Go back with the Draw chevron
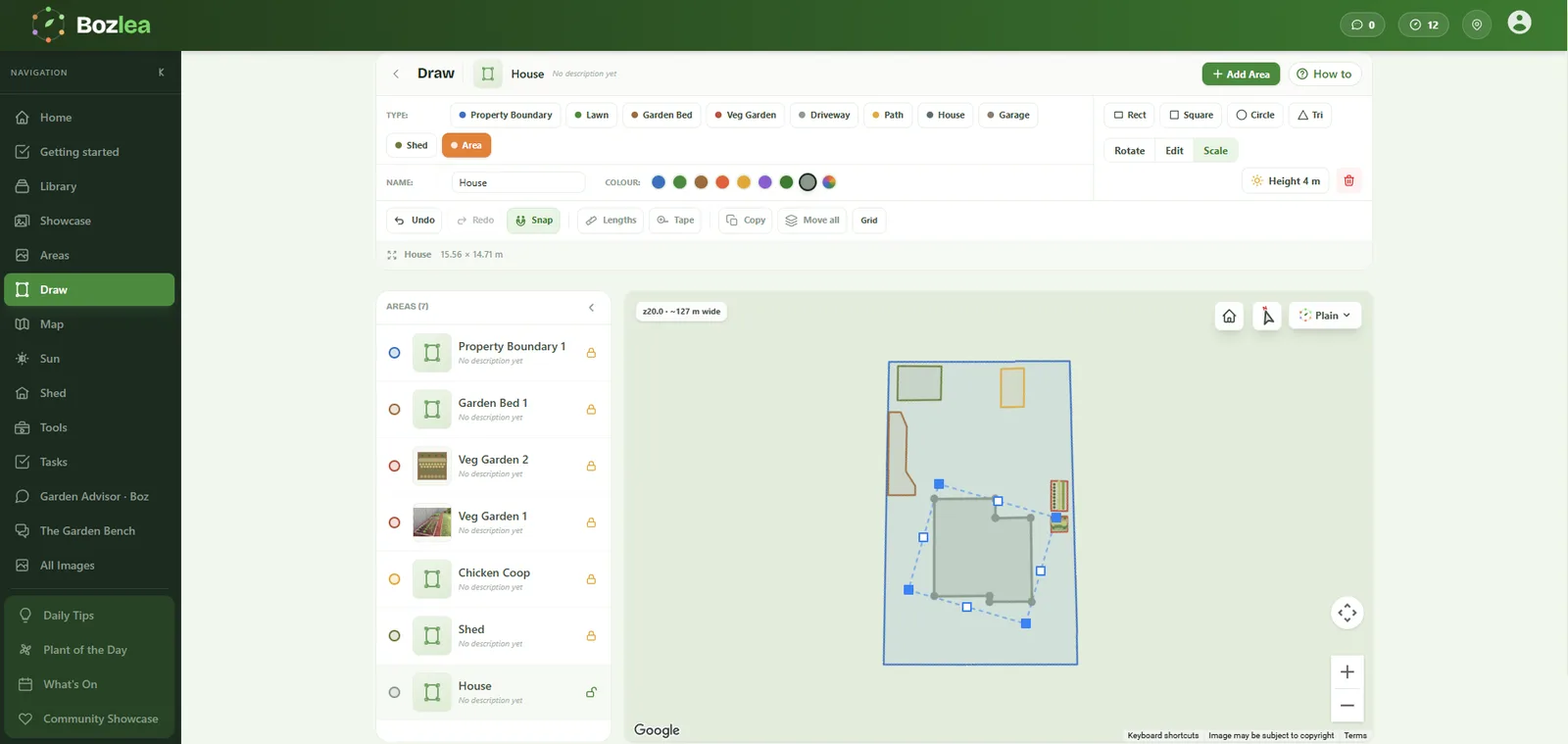The image size is (1568, 744). pos(396,74)
